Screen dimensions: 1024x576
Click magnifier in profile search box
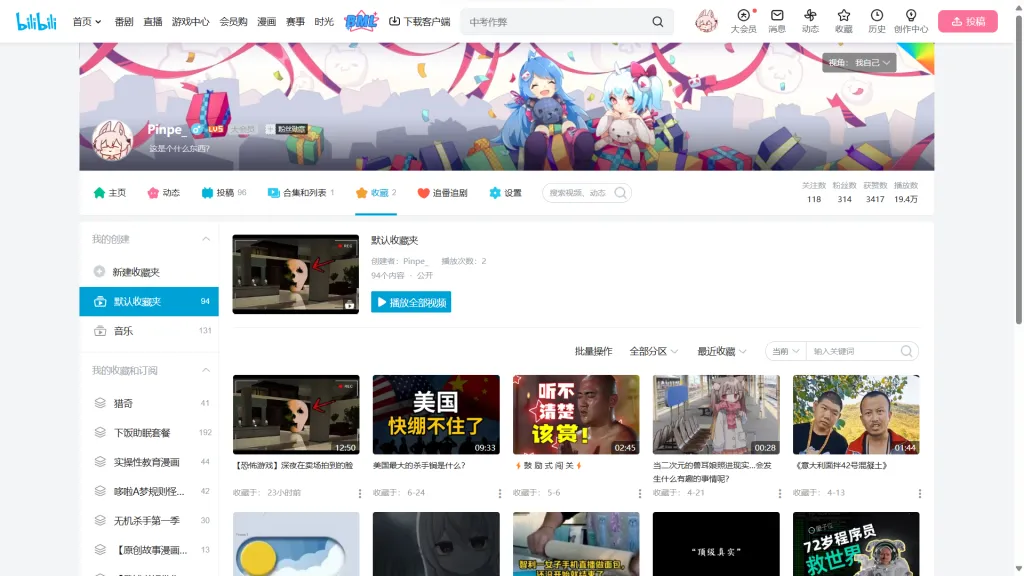click(620, 193)
